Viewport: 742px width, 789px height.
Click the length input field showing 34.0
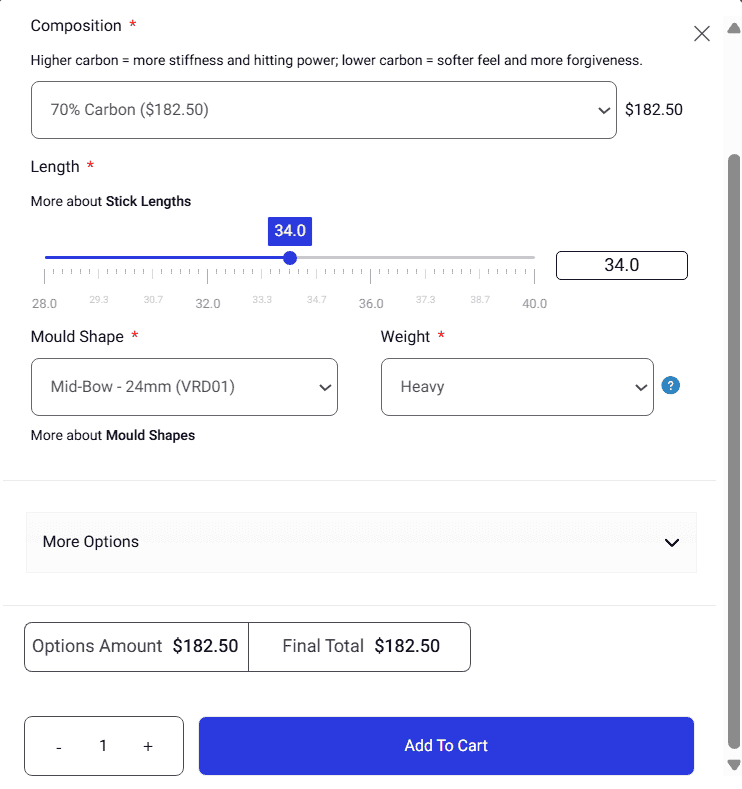coord(621,265)
